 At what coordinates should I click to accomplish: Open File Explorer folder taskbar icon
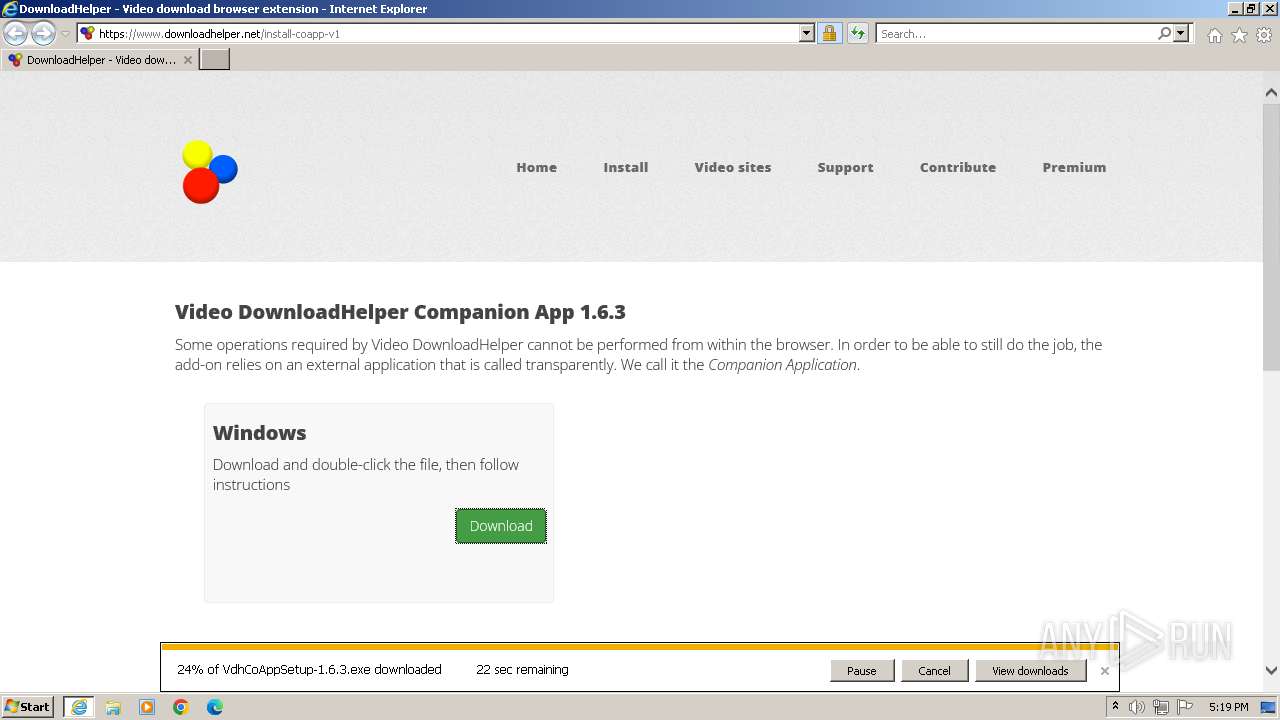point(113,707)
